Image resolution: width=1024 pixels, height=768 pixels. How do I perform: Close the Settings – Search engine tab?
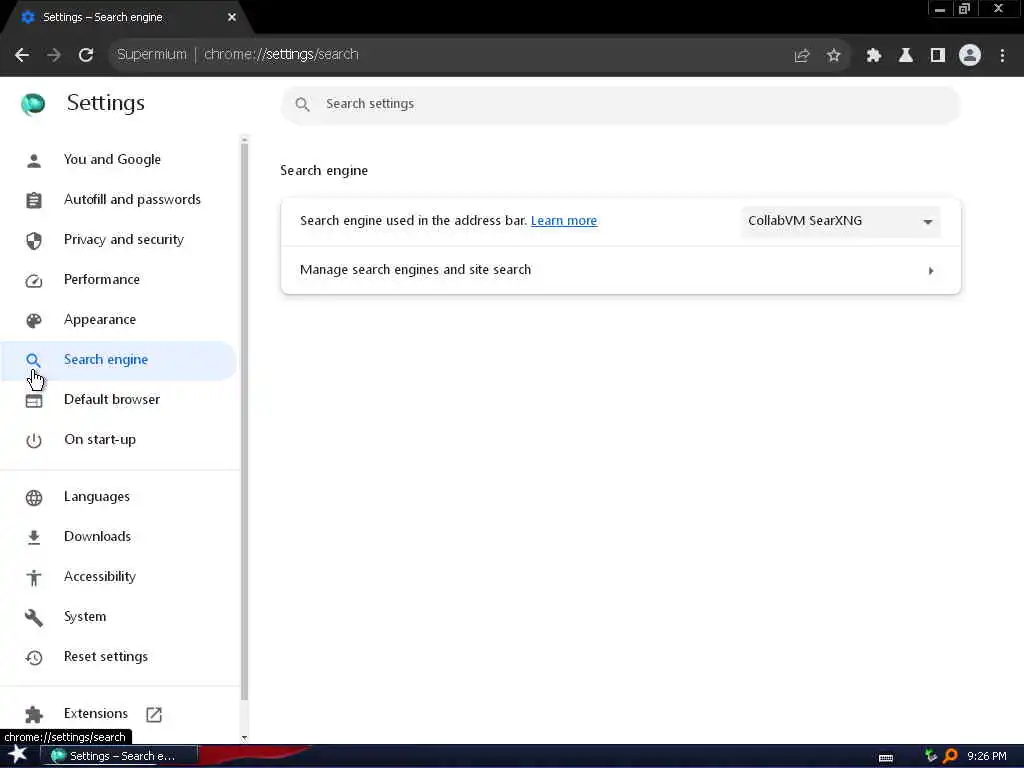point(231,18)
